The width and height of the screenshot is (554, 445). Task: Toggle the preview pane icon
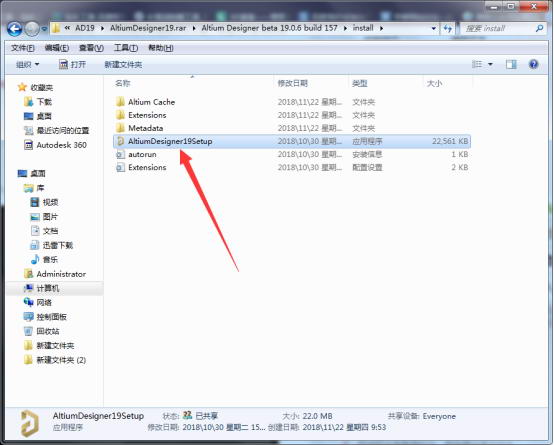click(x=511, y=64)
